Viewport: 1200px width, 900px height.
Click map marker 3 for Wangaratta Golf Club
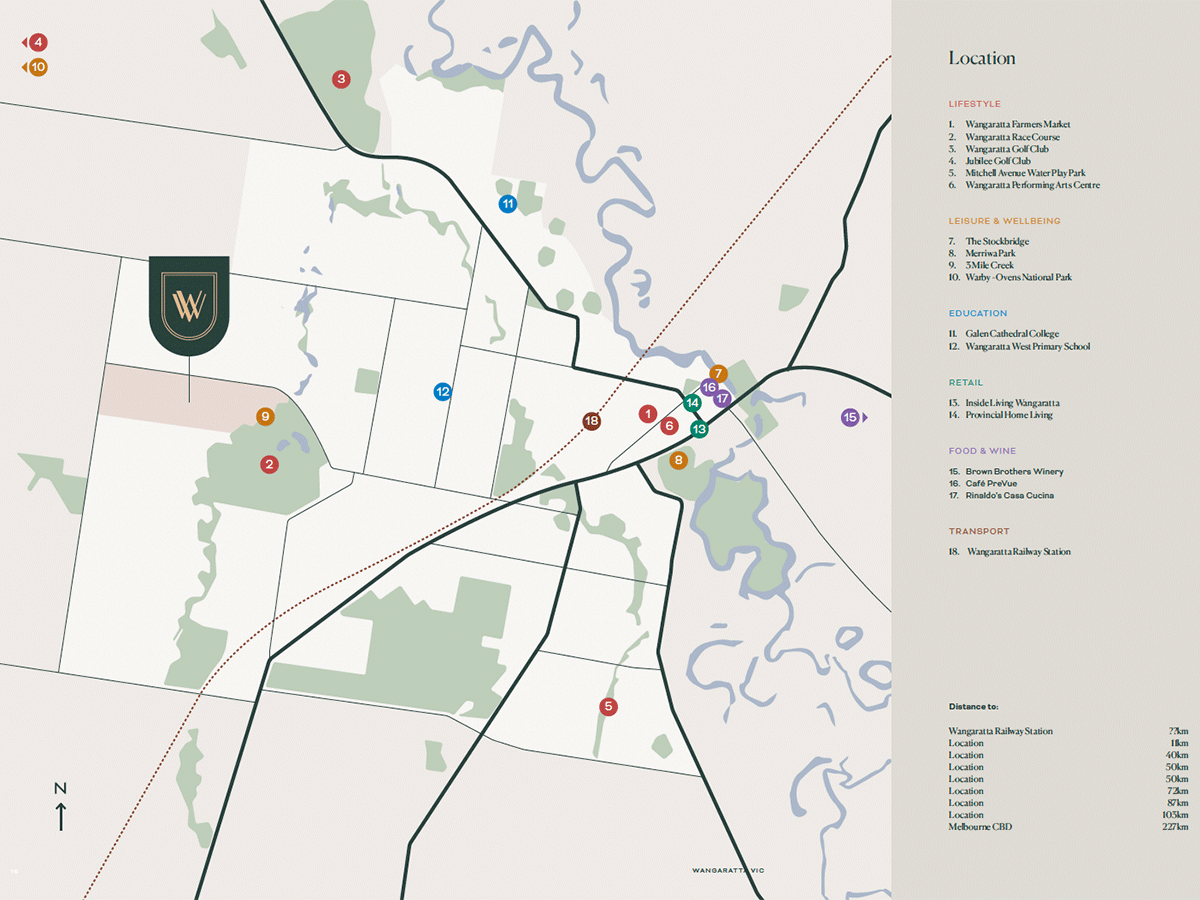[x=341, y=79]
